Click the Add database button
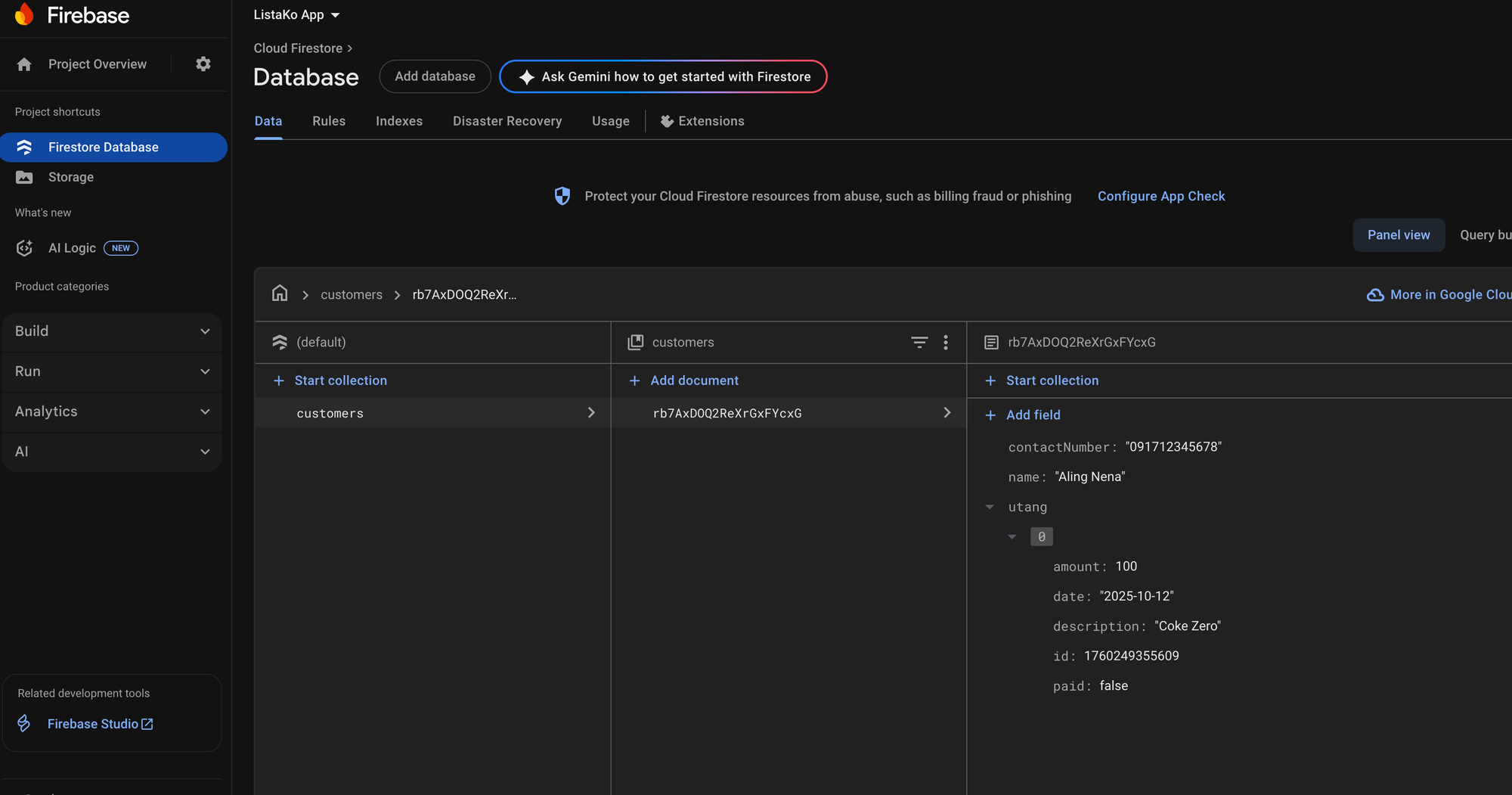The width and height of the screenshot is (1512, 795). tap(435, 76)
